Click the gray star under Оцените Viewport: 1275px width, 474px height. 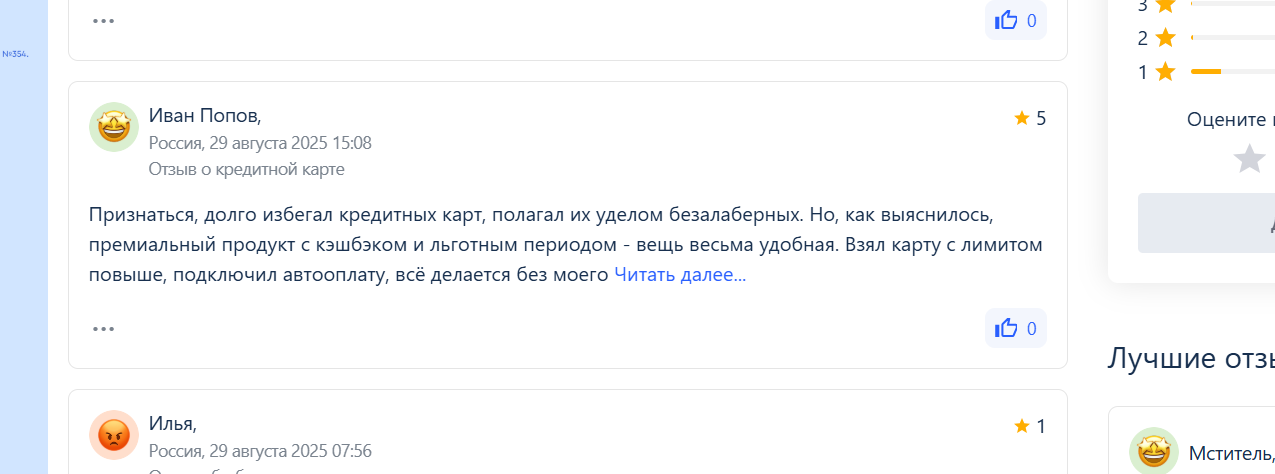click(x=1250, y=158)
